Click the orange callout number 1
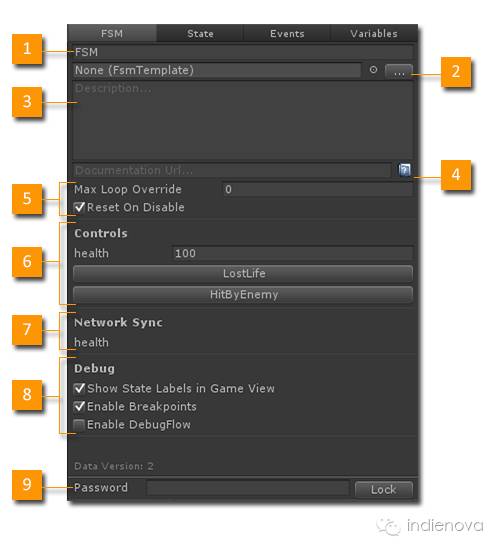 pyautogui.click(x=27, y=49)
